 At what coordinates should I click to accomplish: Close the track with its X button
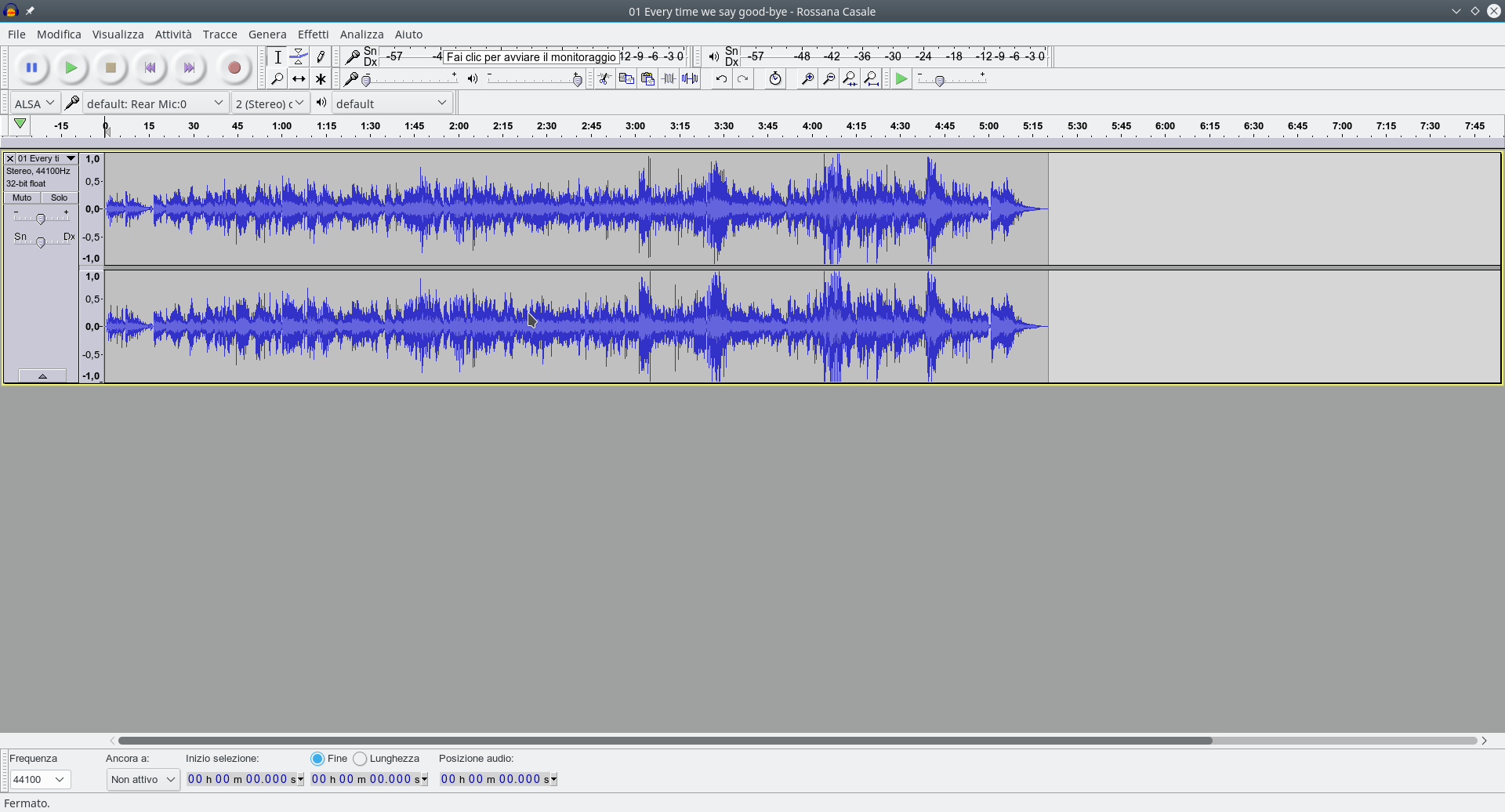click(10, 158)
